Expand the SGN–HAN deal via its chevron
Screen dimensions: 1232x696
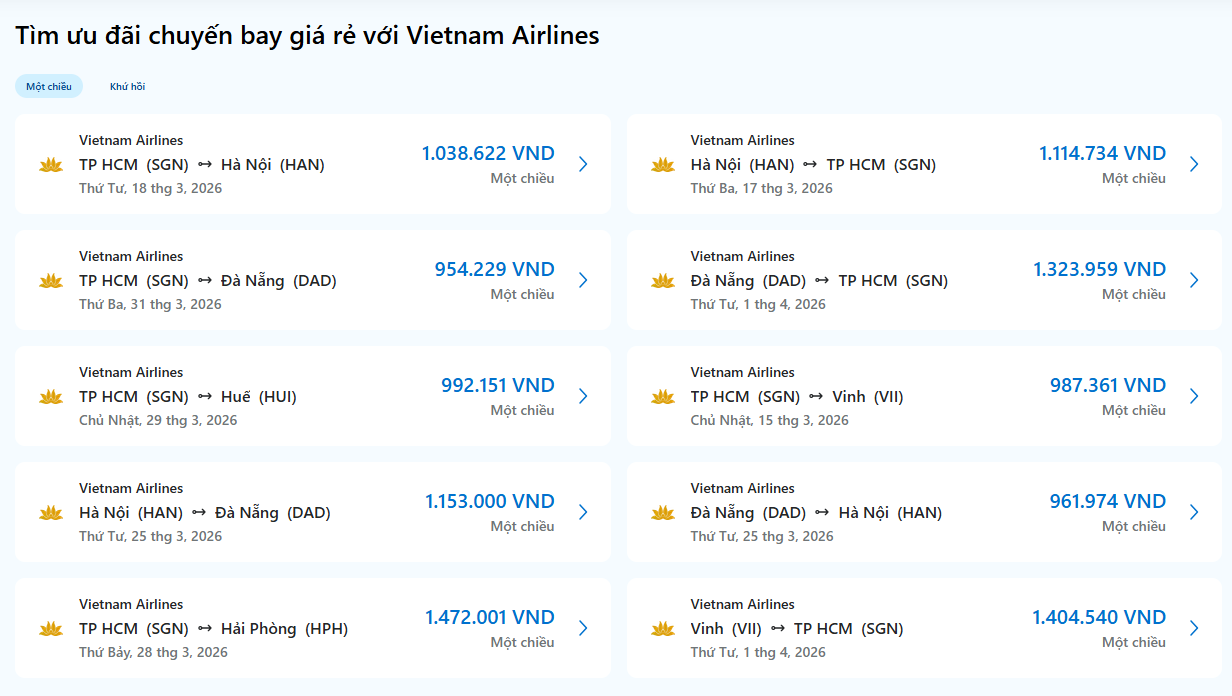583,164
